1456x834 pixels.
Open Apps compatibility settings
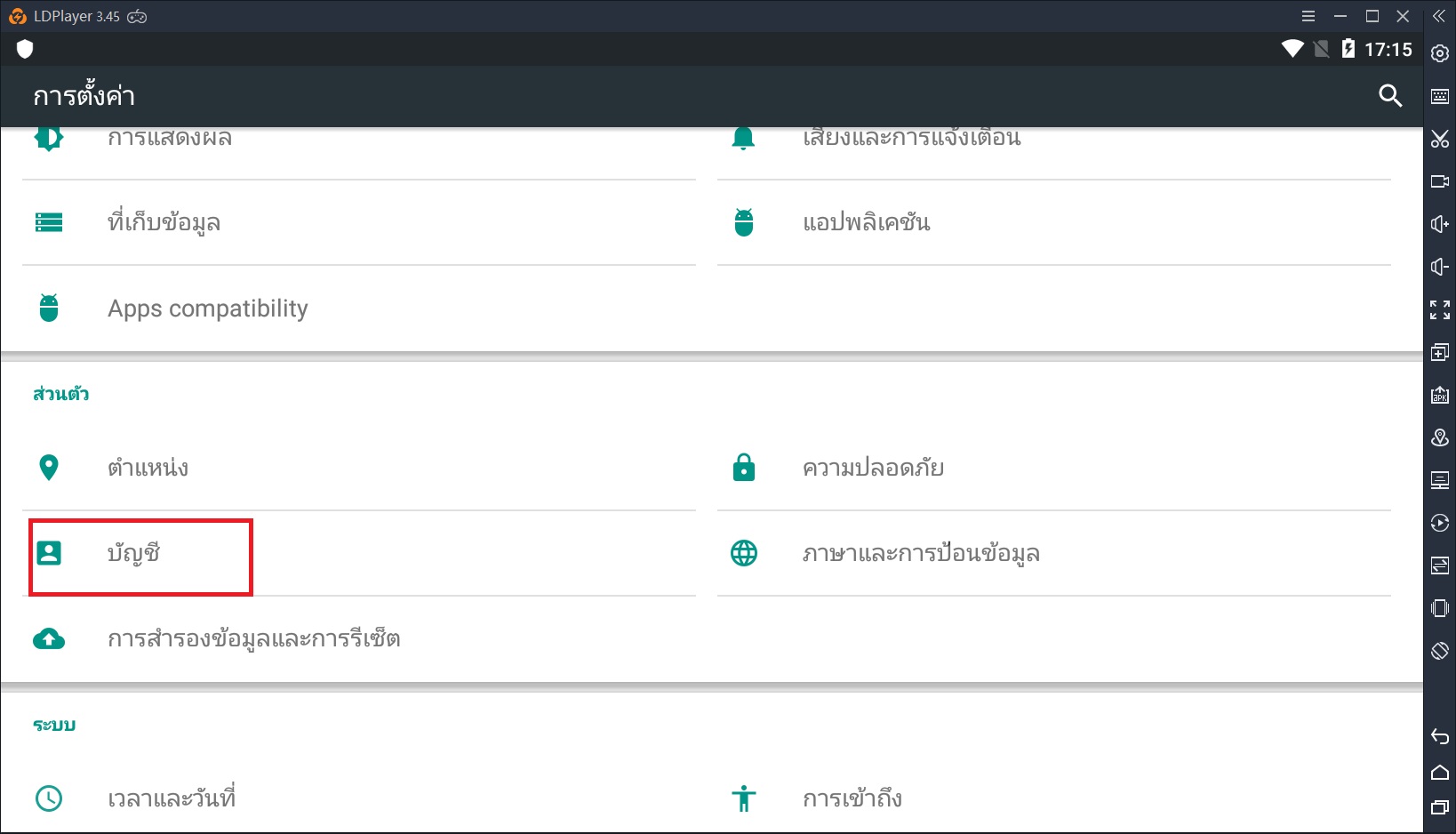(x=207, y=309)
